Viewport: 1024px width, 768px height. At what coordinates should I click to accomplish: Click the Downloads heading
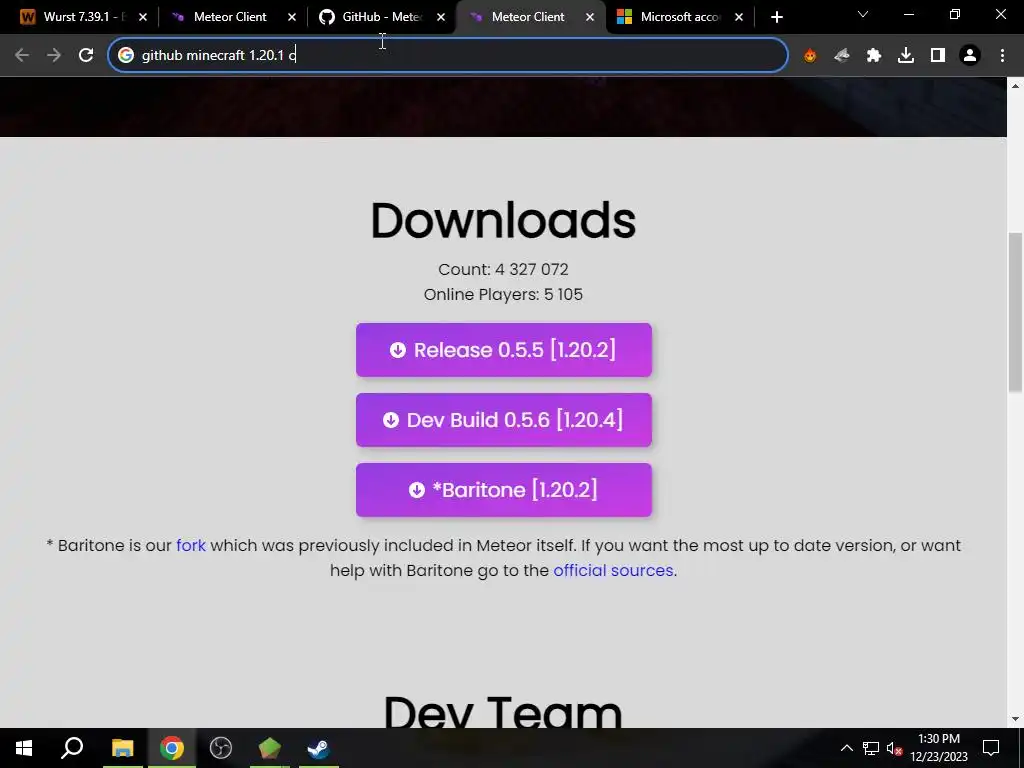[503, 220]
